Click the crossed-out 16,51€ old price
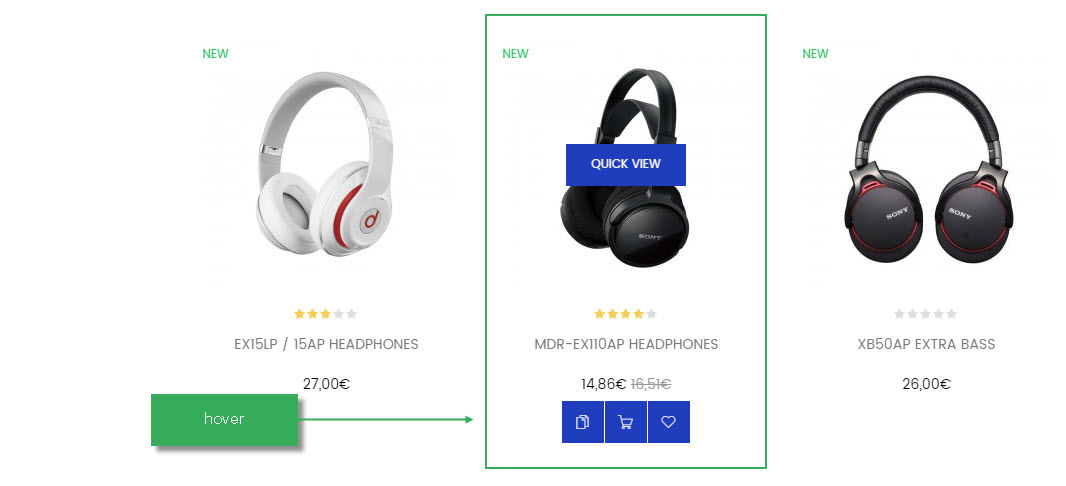The image size is (1066, 486). (651, 384)
